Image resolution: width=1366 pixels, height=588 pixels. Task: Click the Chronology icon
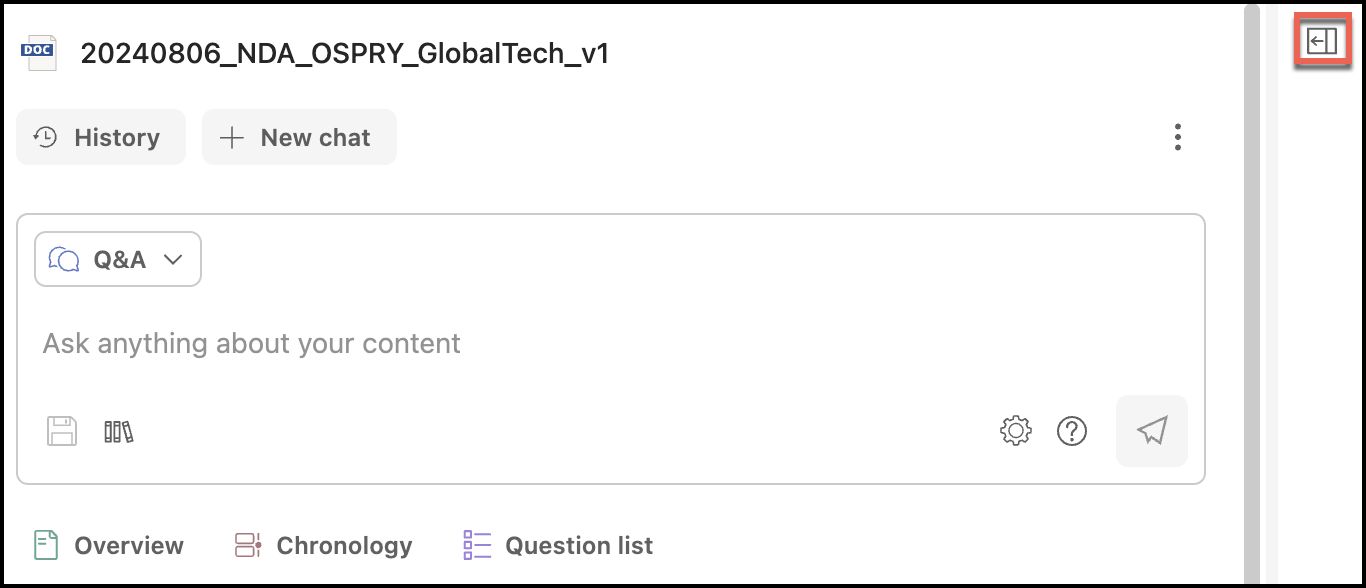245,545
